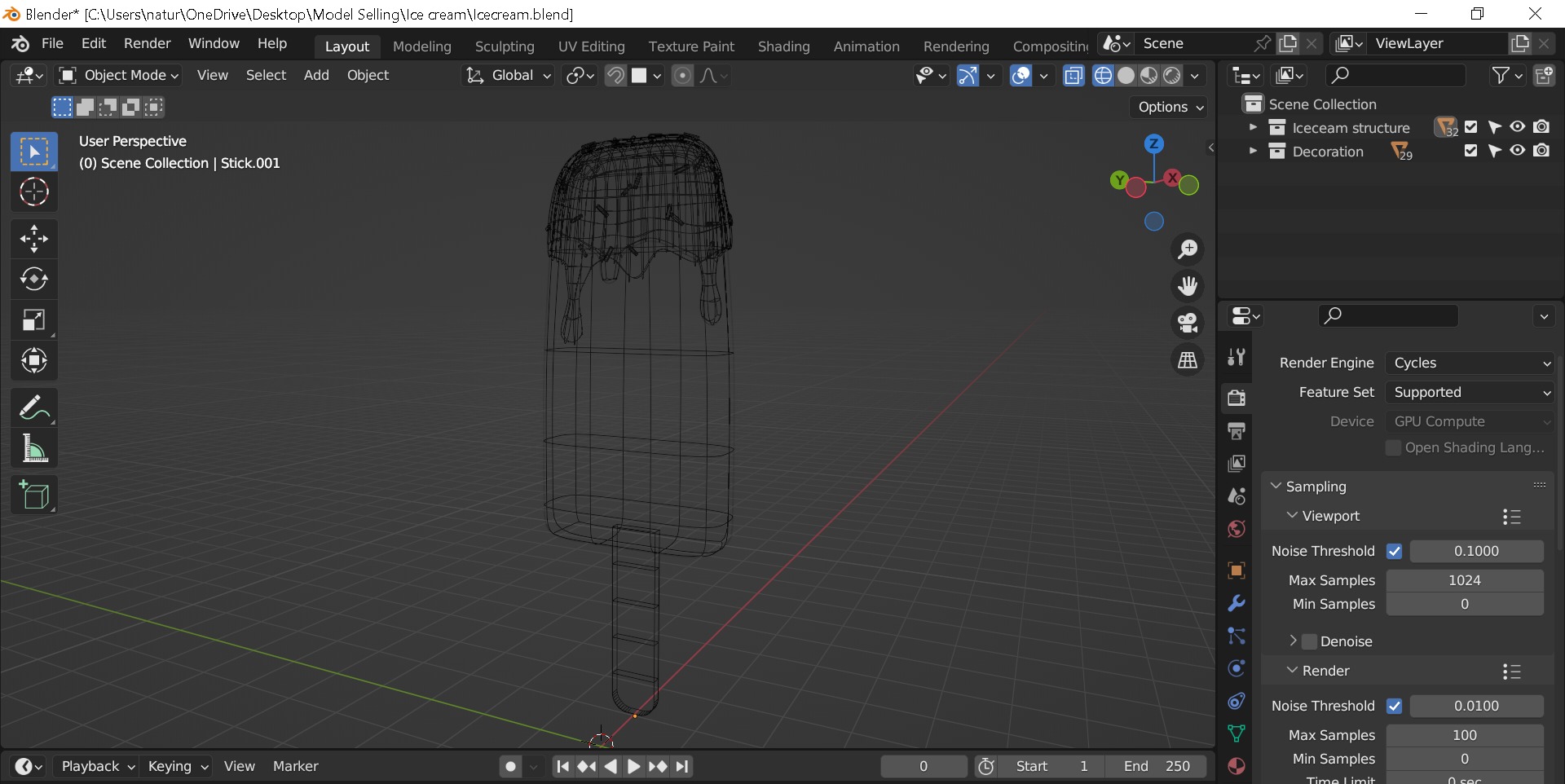Open the Keying popover
Screen dimensions: 1565x784
(178, 767)
